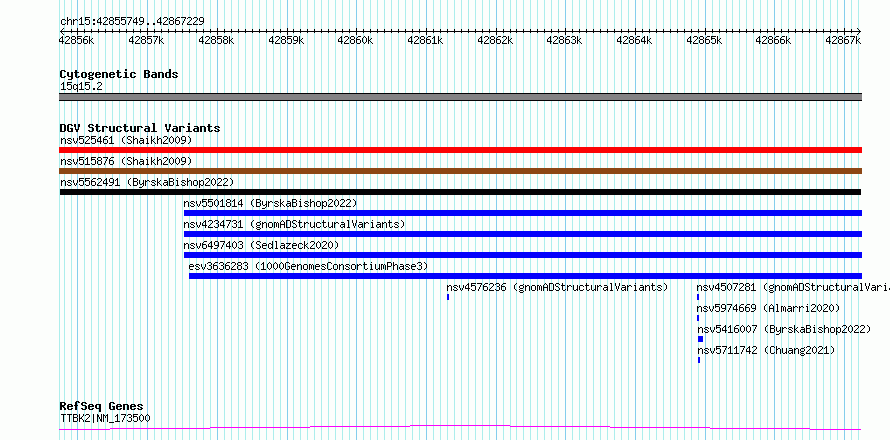
Task: Click the brown nsv515876 variant bar
Action: tap(460, 171)
